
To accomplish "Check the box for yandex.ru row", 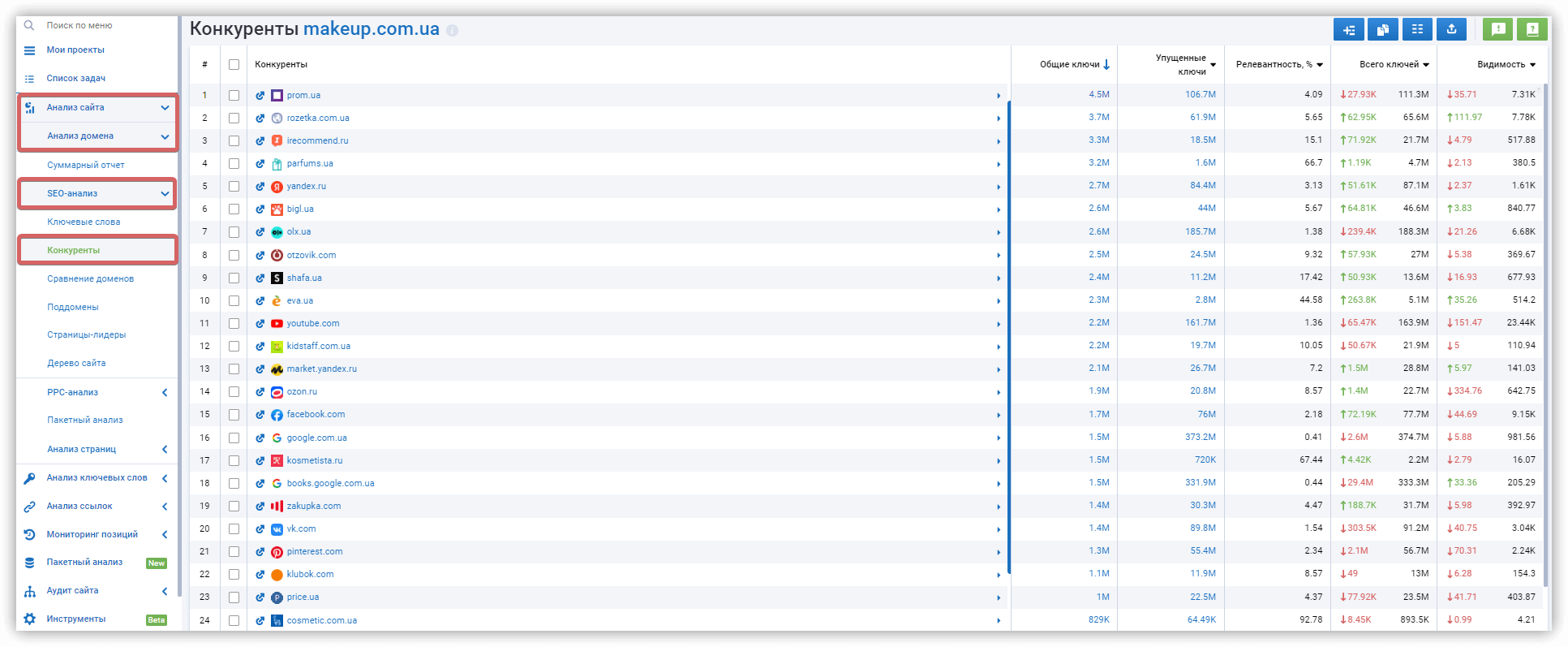I will click(x=234, y=187).
